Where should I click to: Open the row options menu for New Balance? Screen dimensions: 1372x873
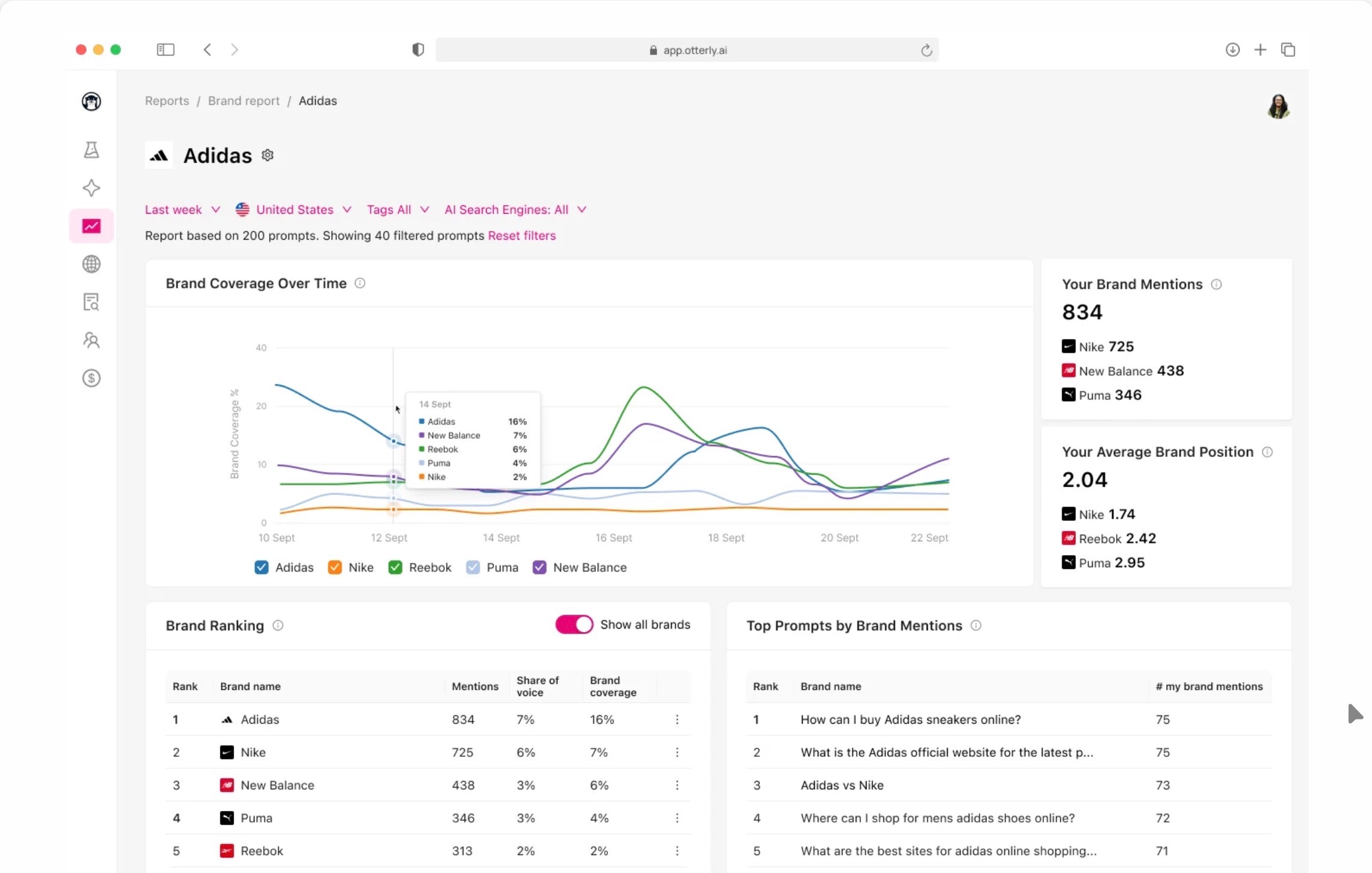677,785
